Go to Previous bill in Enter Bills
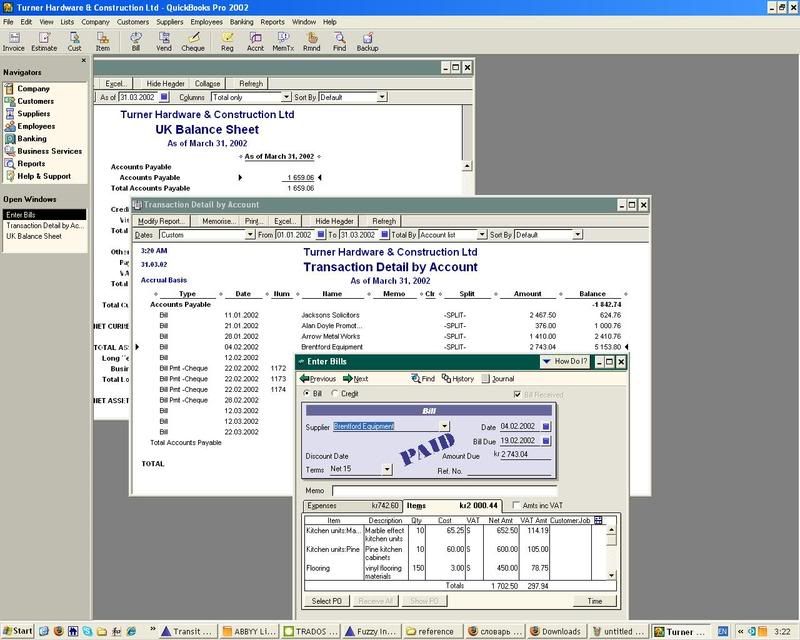 [x=318, y=379]
